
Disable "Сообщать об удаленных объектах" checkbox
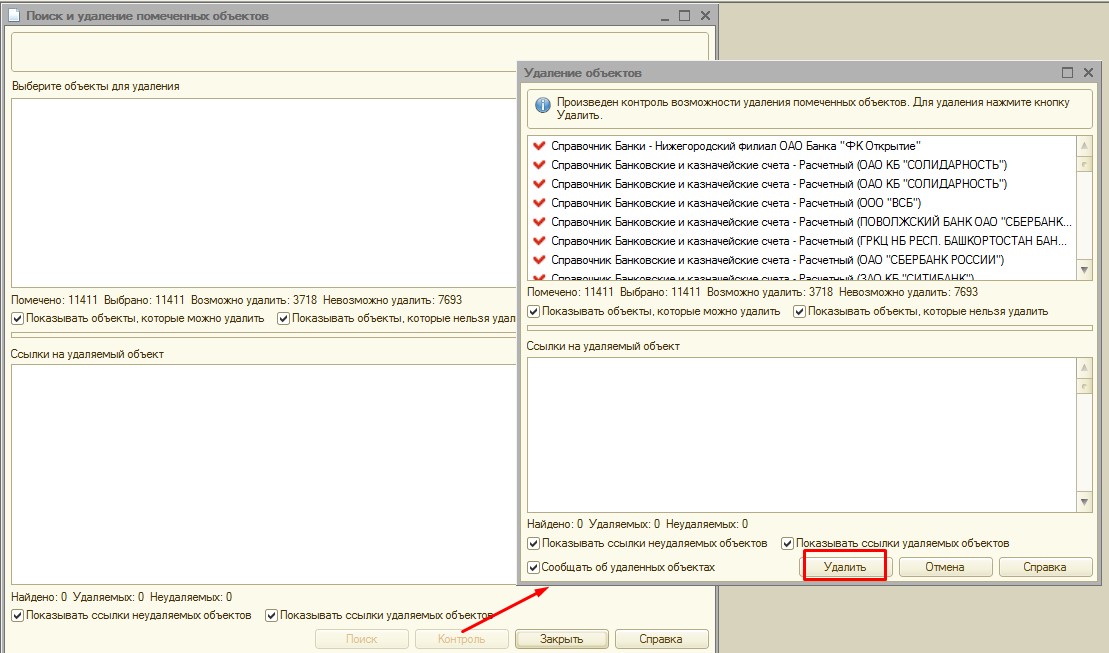534,567
